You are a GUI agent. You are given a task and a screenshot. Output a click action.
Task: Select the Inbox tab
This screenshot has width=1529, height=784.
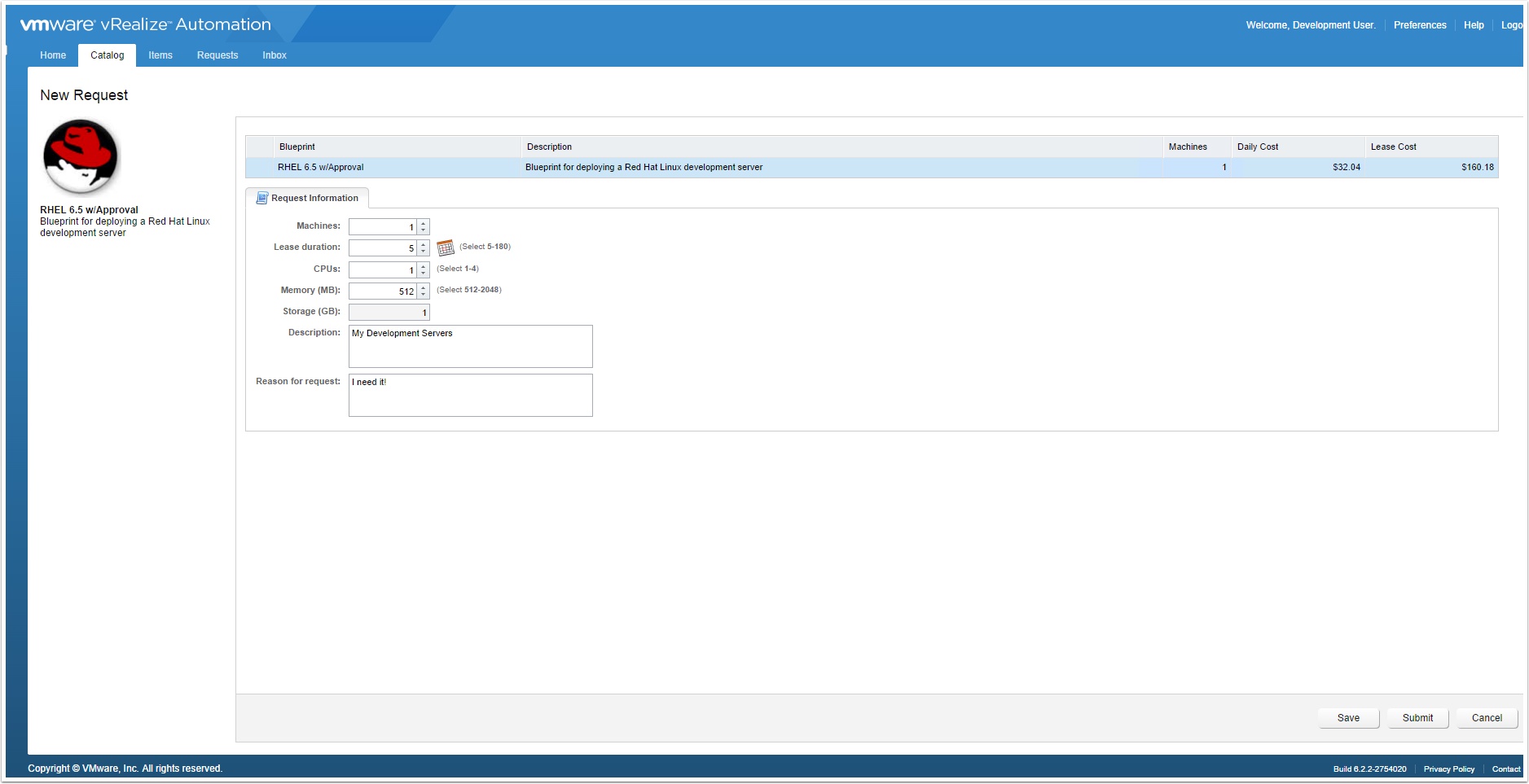pos(275,55)
